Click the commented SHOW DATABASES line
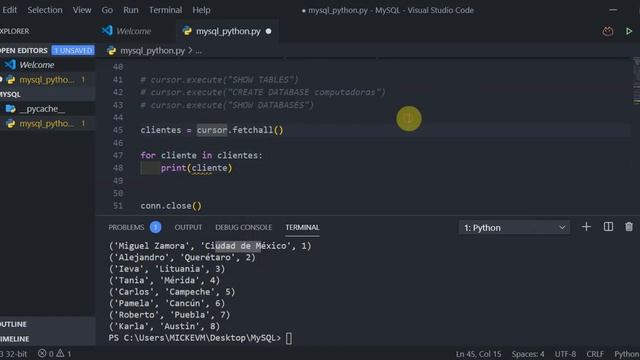The image size is (640, 360). 227,105
